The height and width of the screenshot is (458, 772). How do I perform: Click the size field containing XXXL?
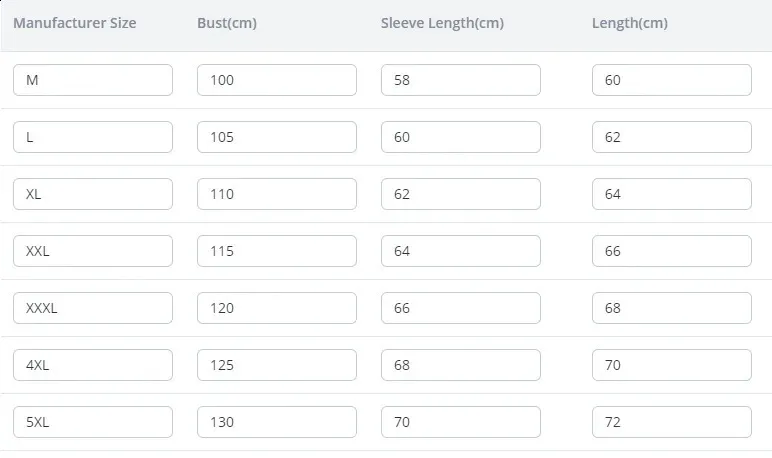click(x=93, y=308)
